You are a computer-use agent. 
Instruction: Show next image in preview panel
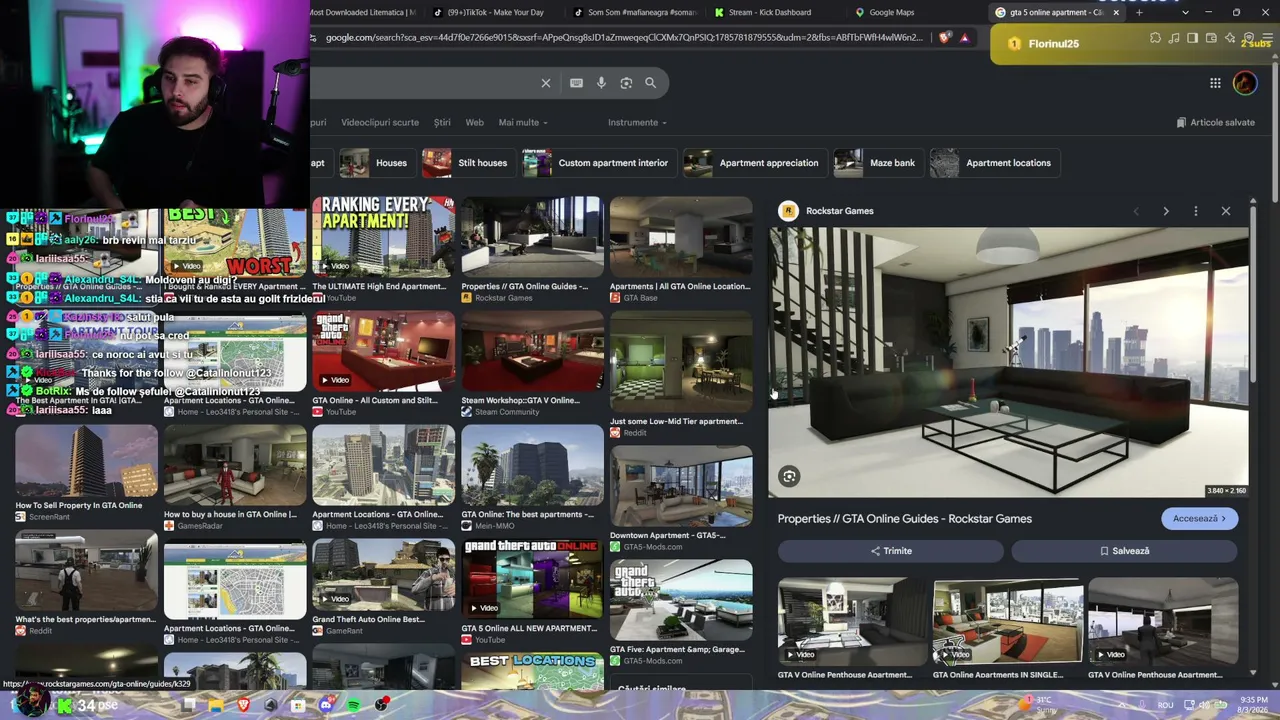point(1166,211)
